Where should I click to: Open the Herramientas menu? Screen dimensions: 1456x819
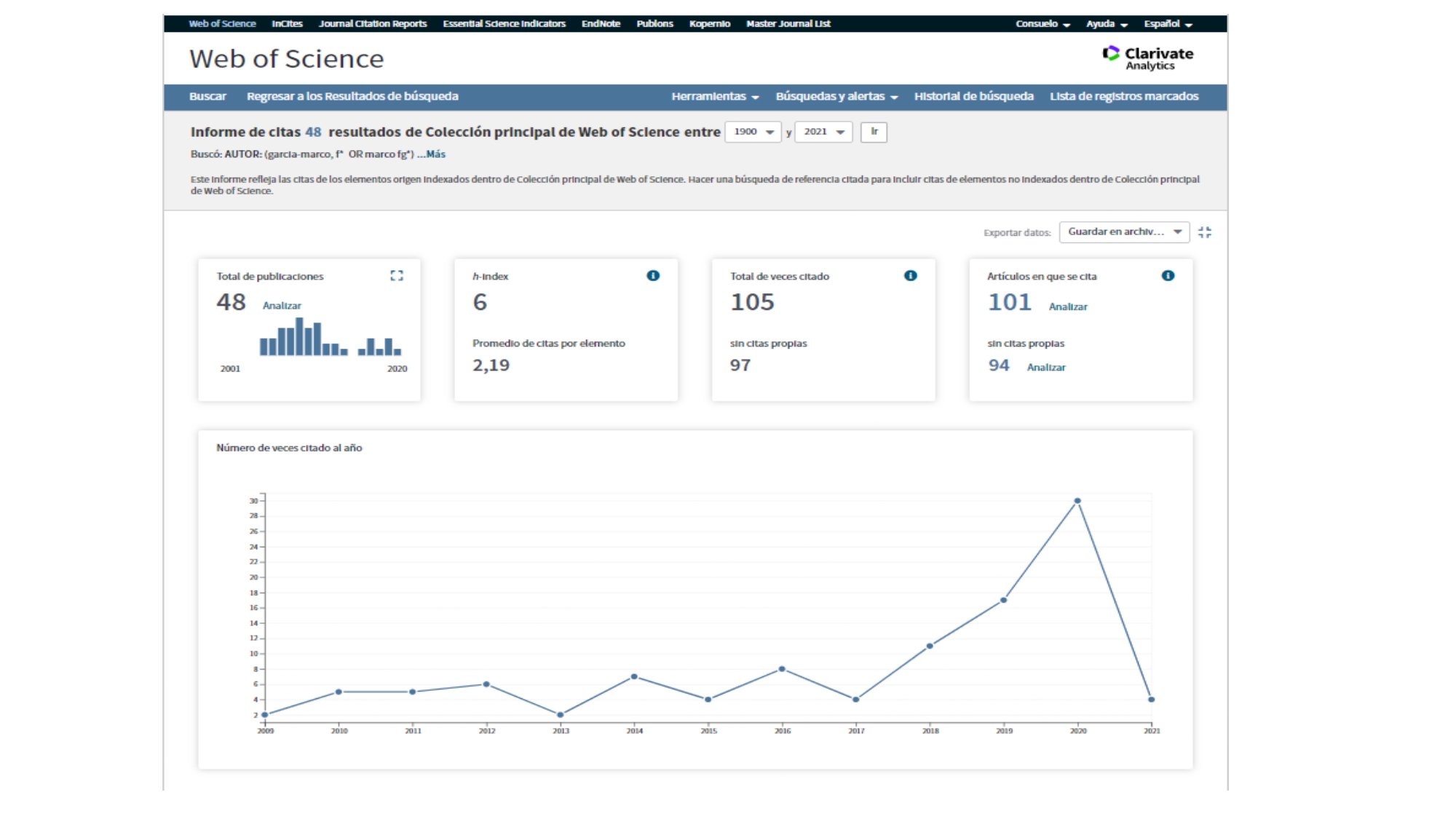click(x=715, y=97)
